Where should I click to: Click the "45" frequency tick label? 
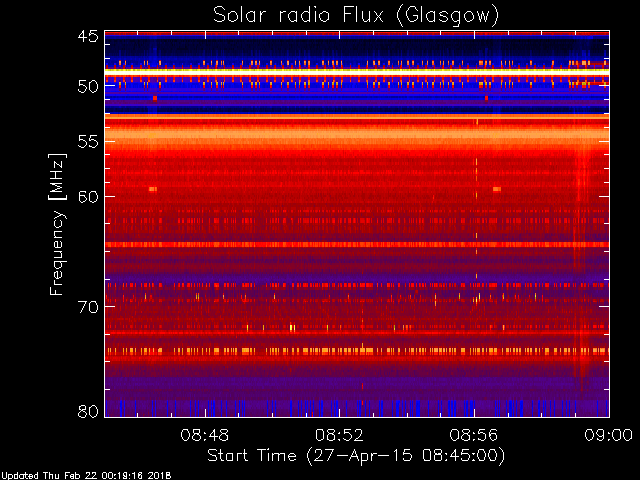88,36
